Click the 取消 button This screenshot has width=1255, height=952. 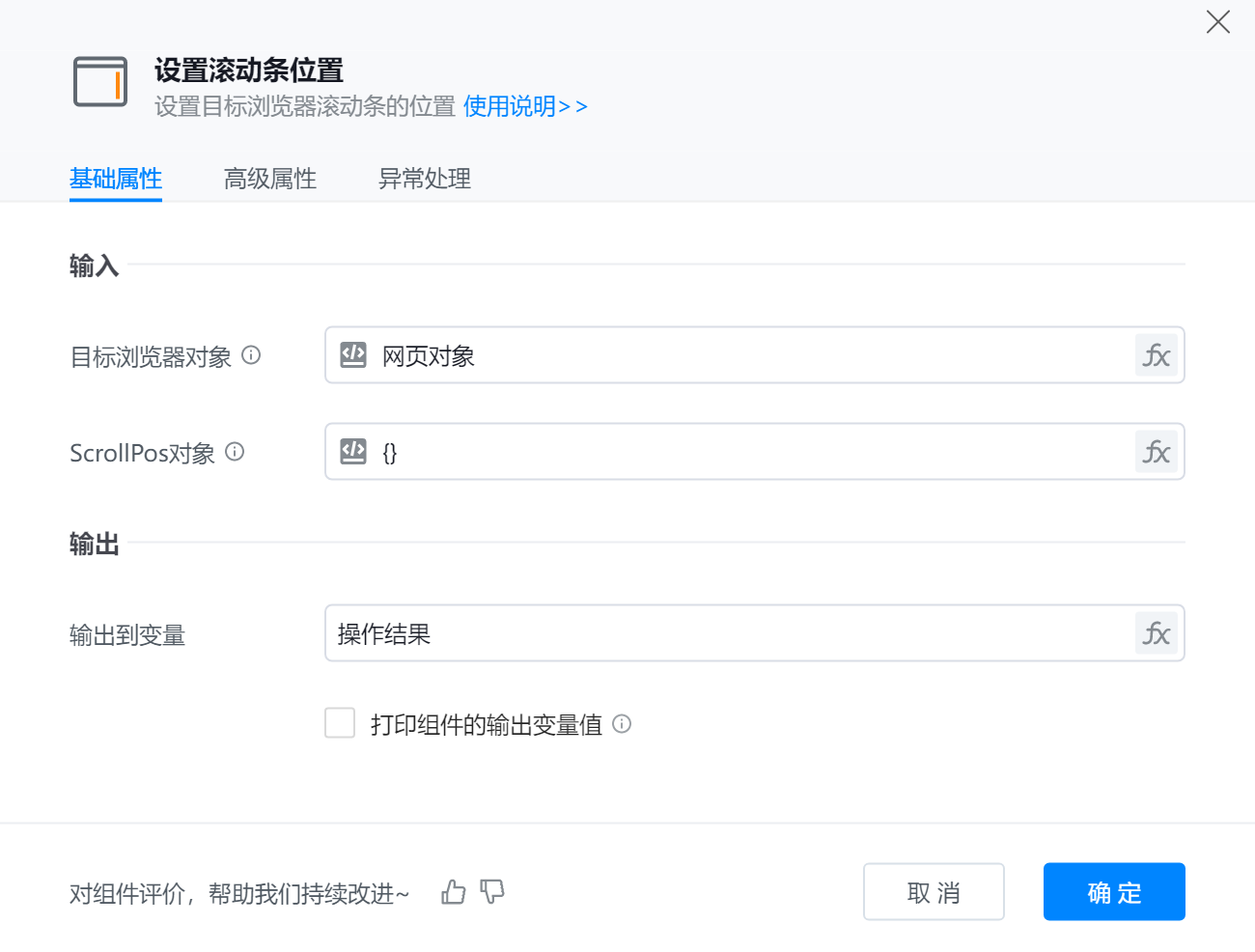[x=934, y=892]
